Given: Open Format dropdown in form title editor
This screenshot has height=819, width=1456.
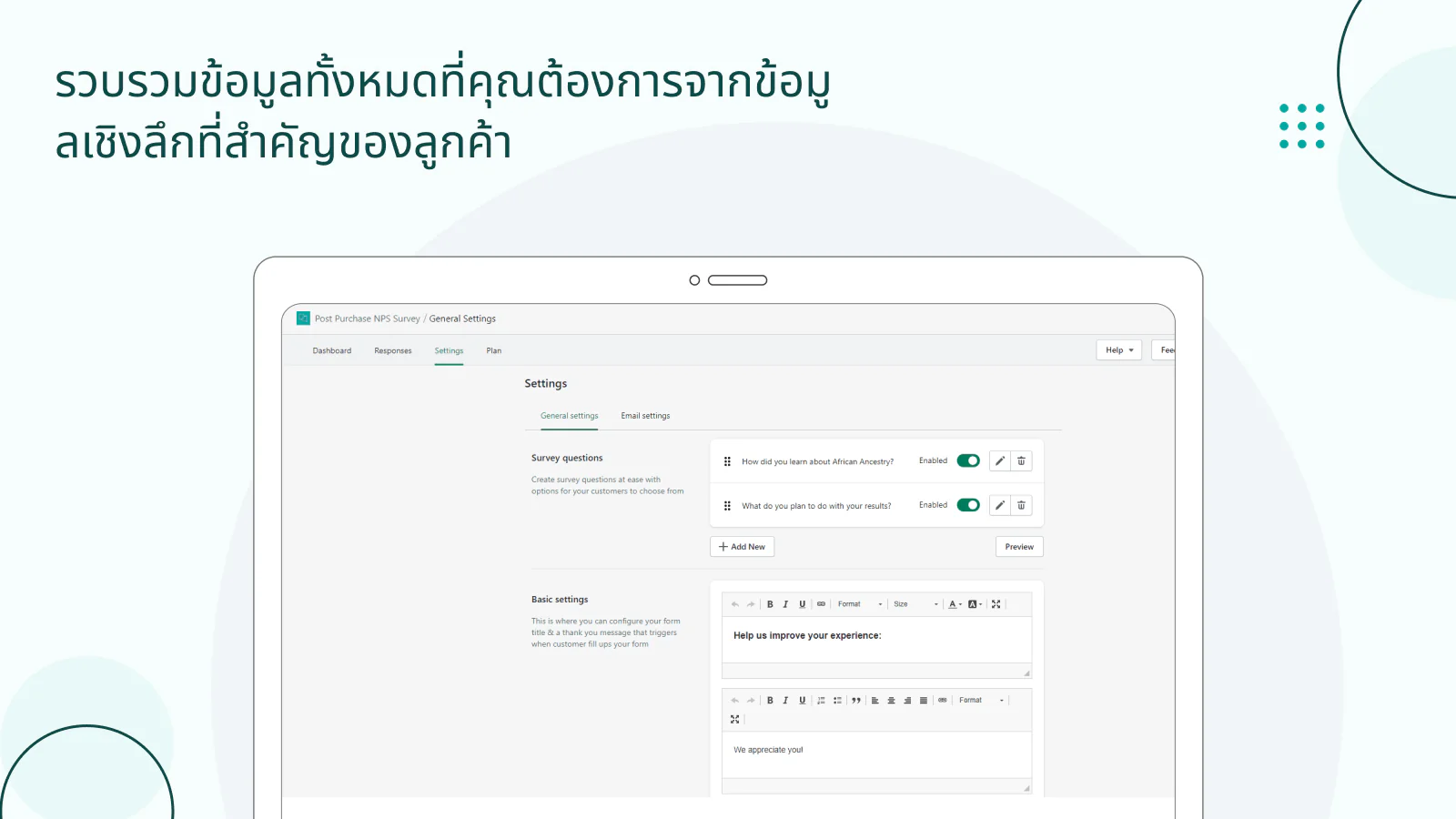Looking at the screenshot, I should click(x=860, y=604).
